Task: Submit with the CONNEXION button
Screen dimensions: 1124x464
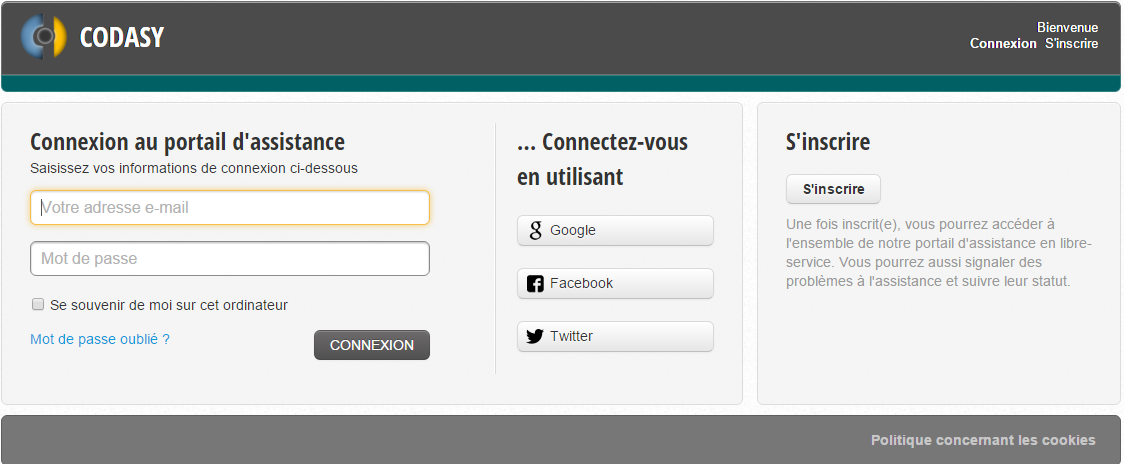Action: [x=372, y=345]
